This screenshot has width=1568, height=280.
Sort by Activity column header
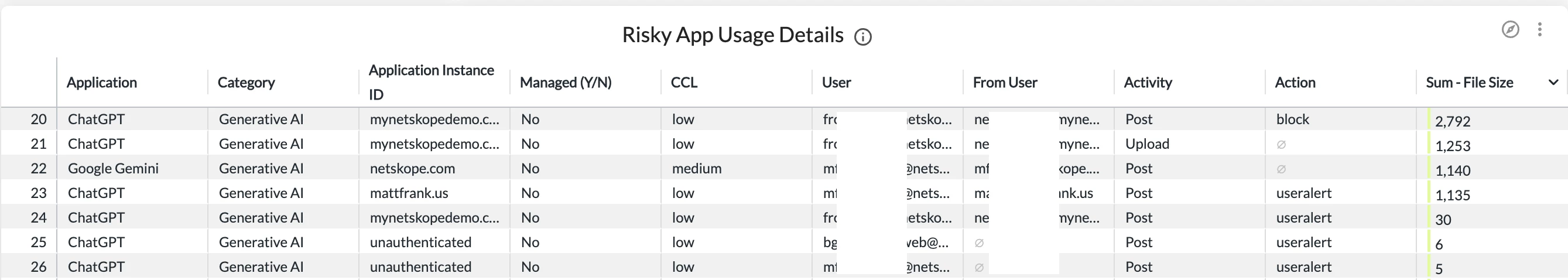pos(1148,82)
